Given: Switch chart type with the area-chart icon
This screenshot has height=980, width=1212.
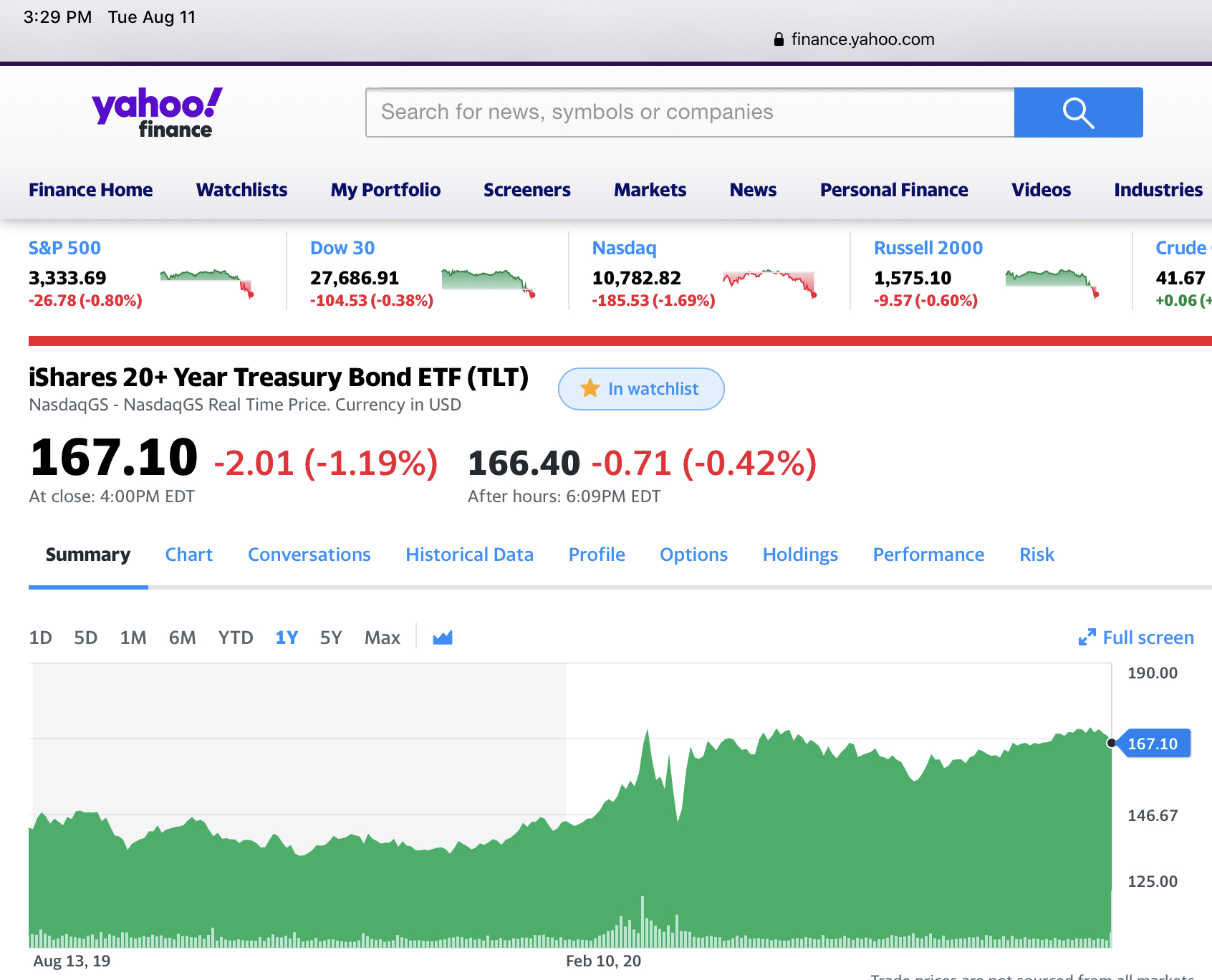Looking at the screenshot, I should 443,637.
